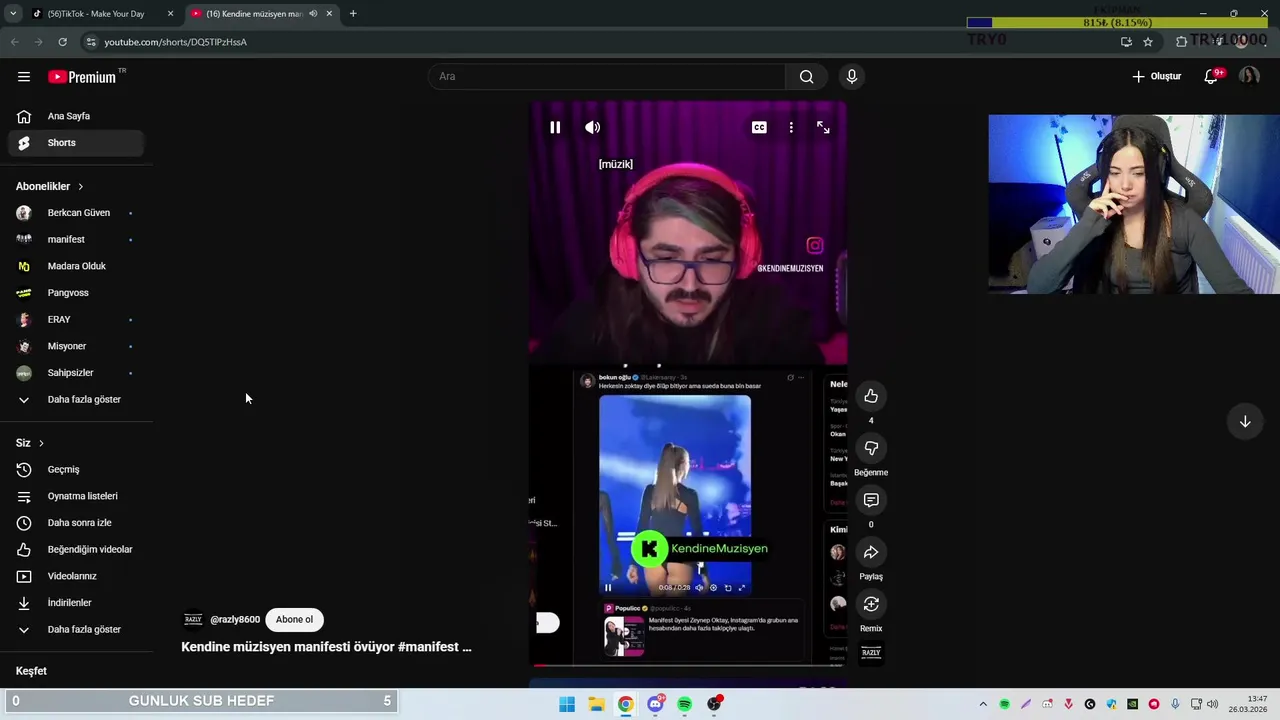
Task: Open the Short's three-dot more menu
Action: [791, 127]
